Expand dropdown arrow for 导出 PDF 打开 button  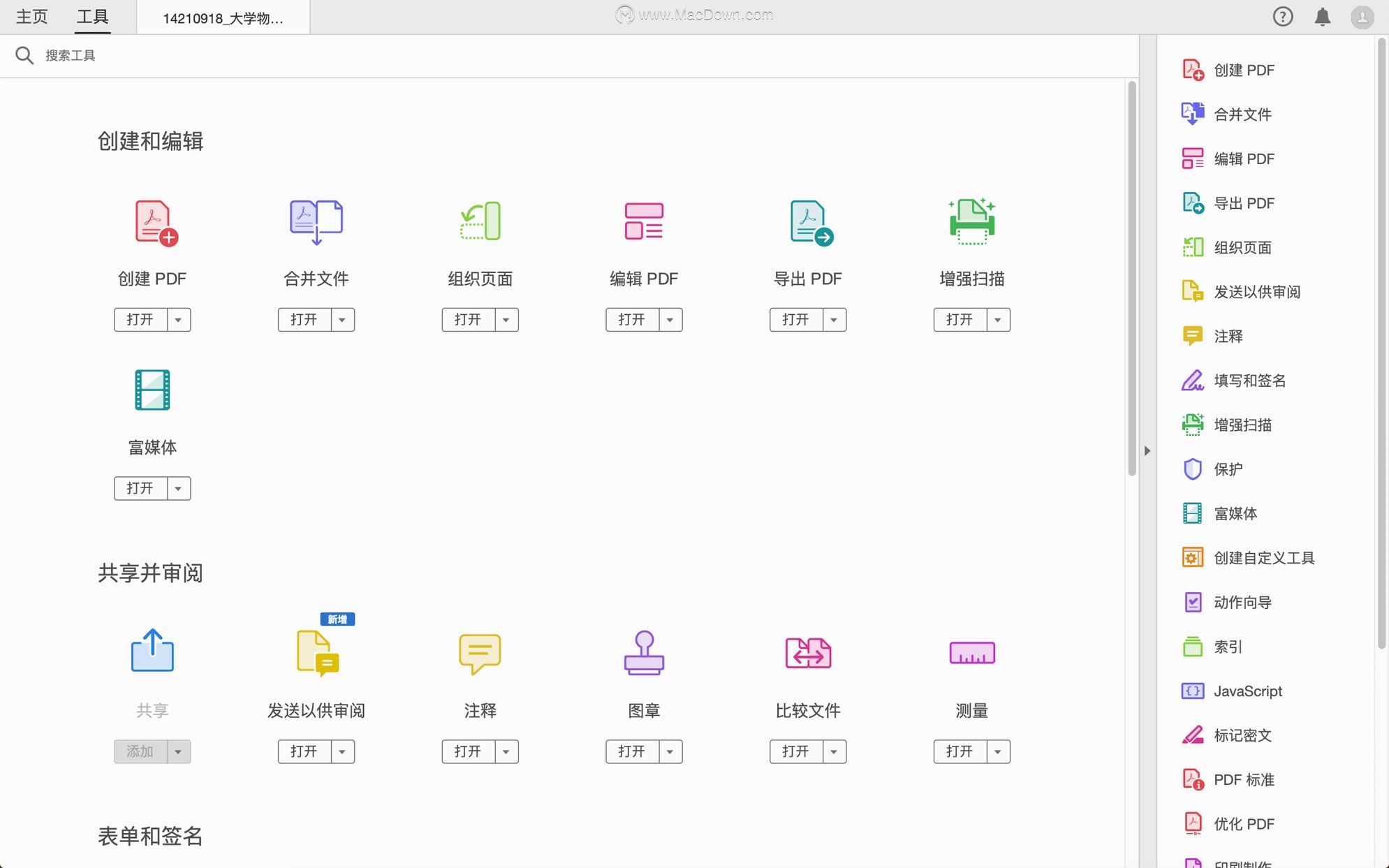pyautogui.click(x=835, y=320)
